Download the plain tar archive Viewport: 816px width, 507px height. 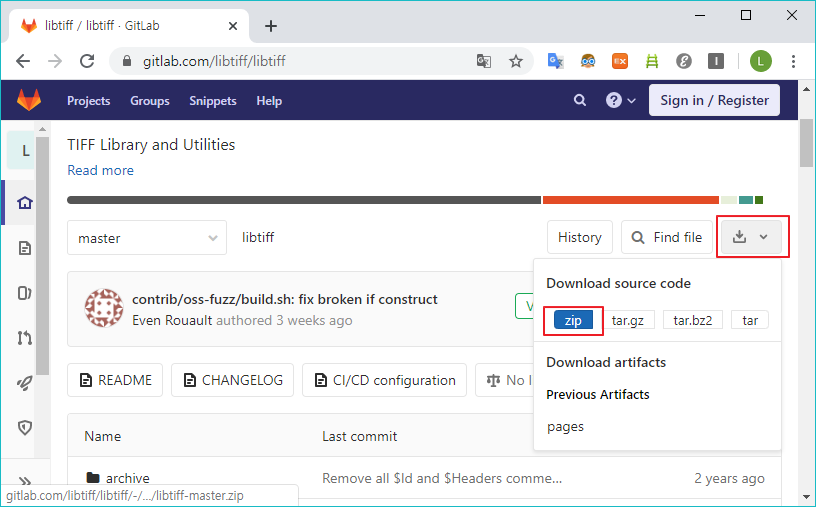(x=750, y=320)
